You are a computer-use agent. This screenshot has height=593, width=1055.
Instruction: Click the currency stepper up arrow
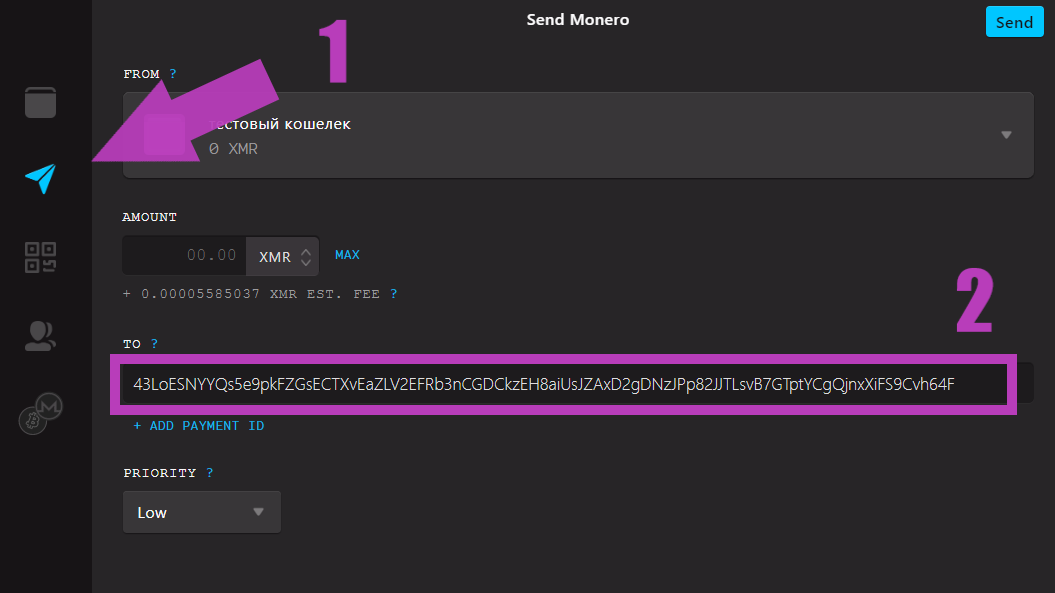[304, 249]
